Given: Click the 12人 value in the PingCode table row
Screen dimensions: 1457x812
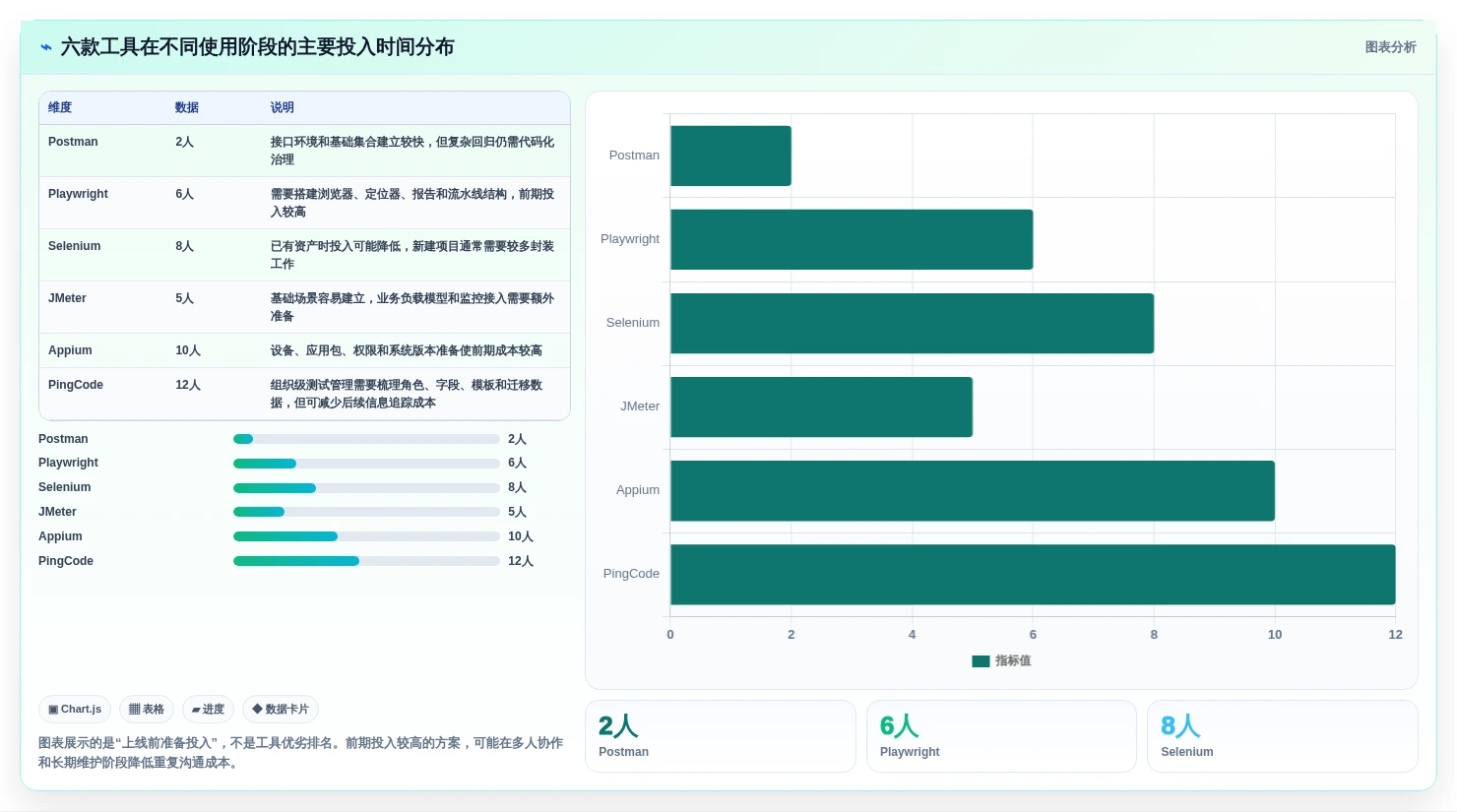Looking at the screenshot, I should point(188,385).
